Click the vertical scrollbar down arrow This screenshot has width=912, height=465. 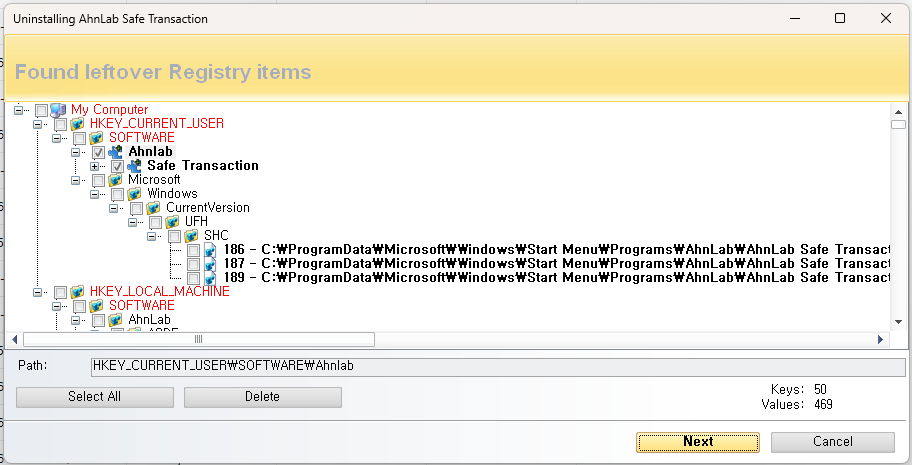[898, 322]
